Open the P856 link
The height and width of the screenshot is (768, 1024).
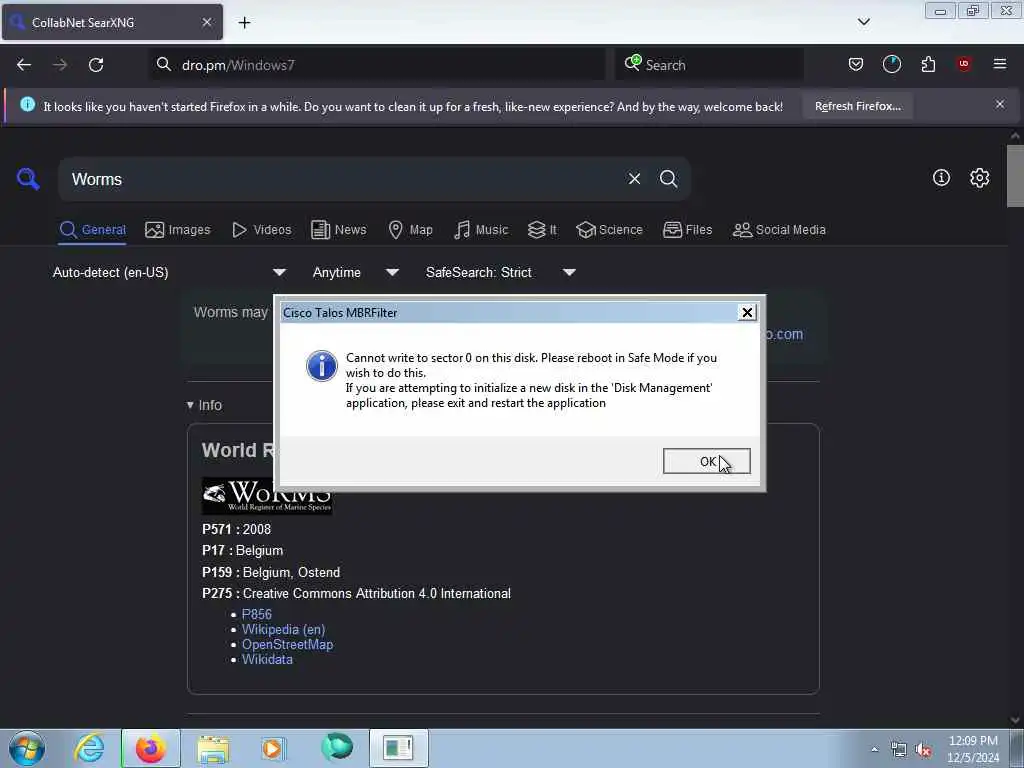tap(257, 615)
